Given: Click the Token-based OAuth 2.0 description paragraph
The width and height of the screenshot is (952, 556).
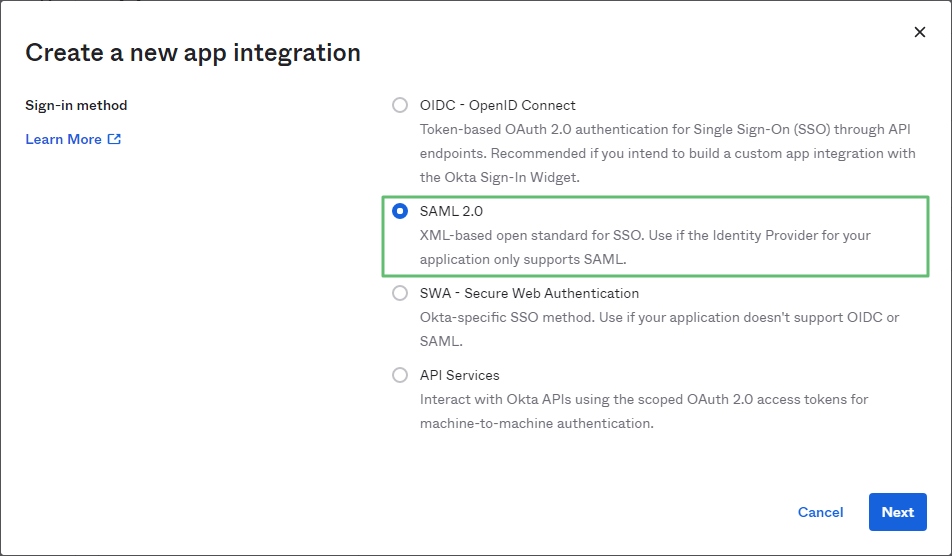Looking at the screenshot, I should point(667,154).
